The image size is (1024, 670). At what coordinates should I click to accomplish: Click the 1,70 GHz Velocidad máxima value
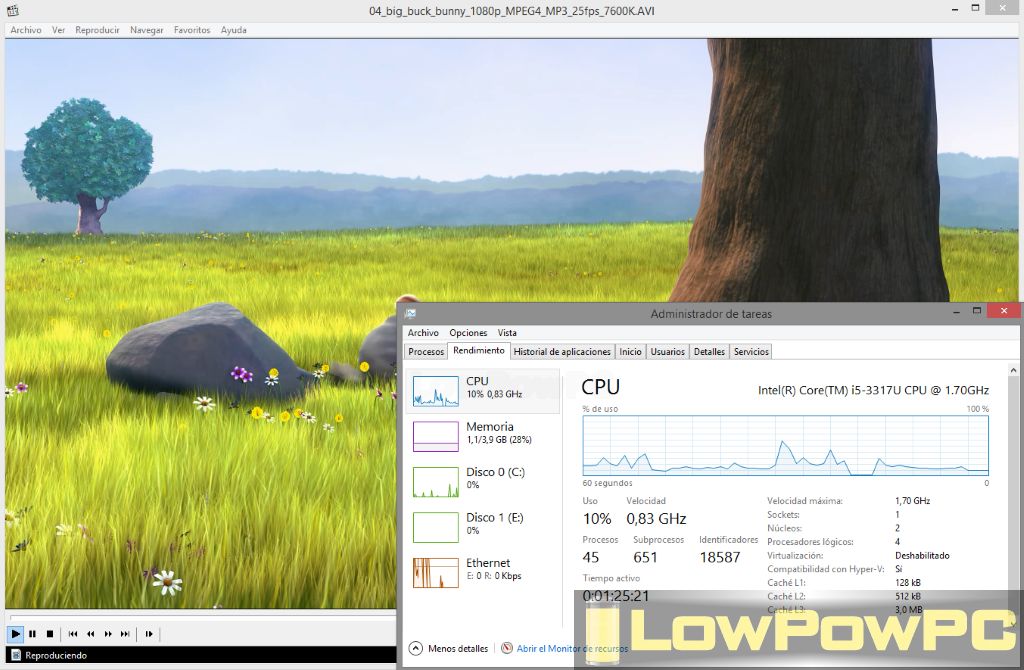tap(912, 501)
